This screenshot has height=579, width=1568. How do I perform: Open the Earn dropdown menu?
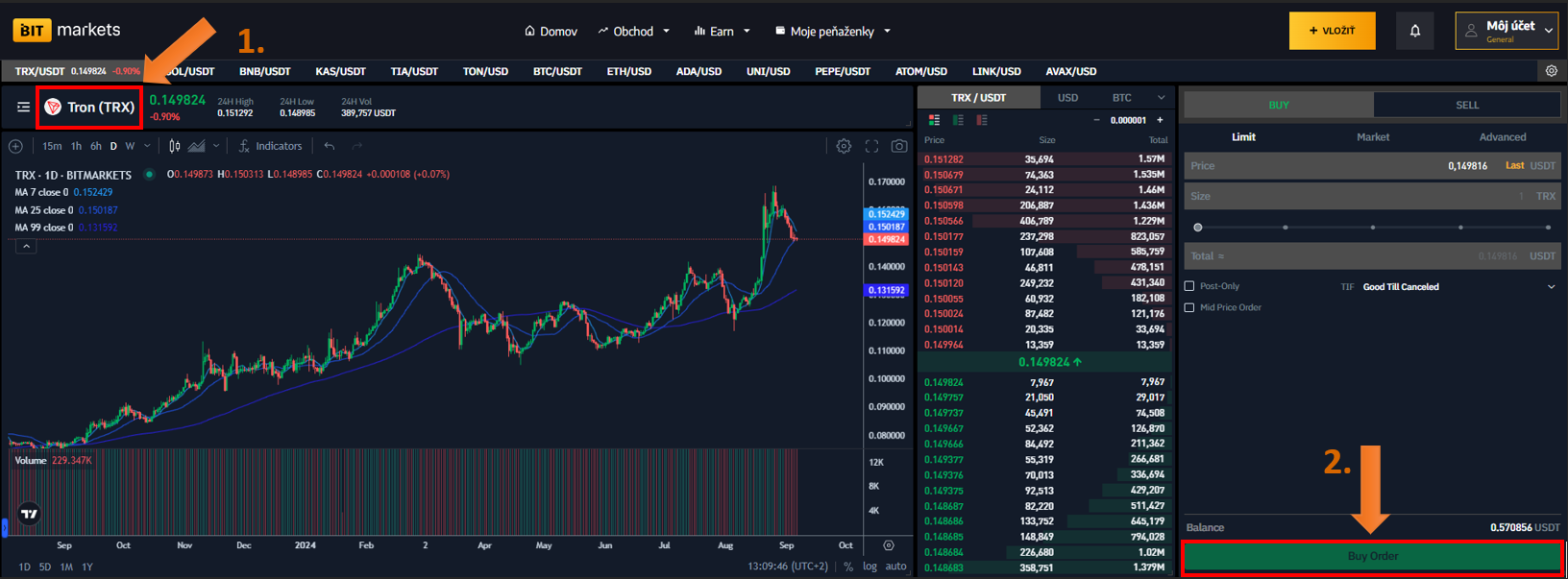click(722, 32)
